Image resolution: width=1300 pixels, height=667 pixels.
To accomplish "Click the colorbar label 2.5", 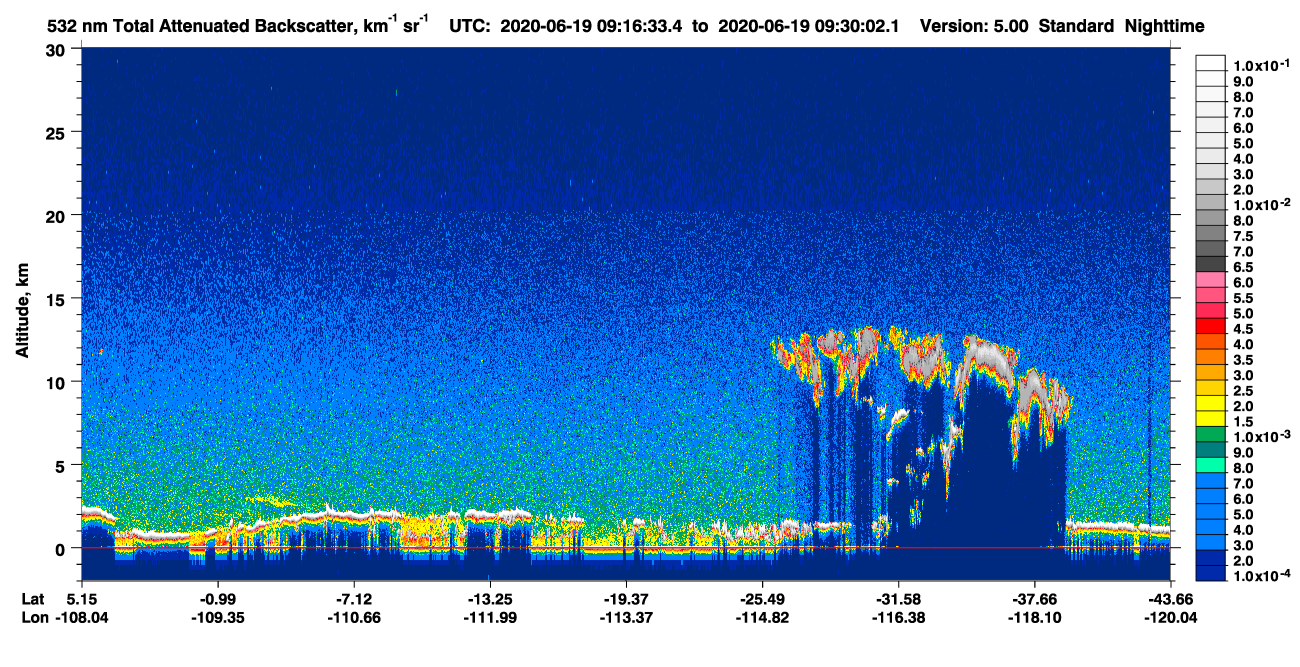I will pos(1243,391).
